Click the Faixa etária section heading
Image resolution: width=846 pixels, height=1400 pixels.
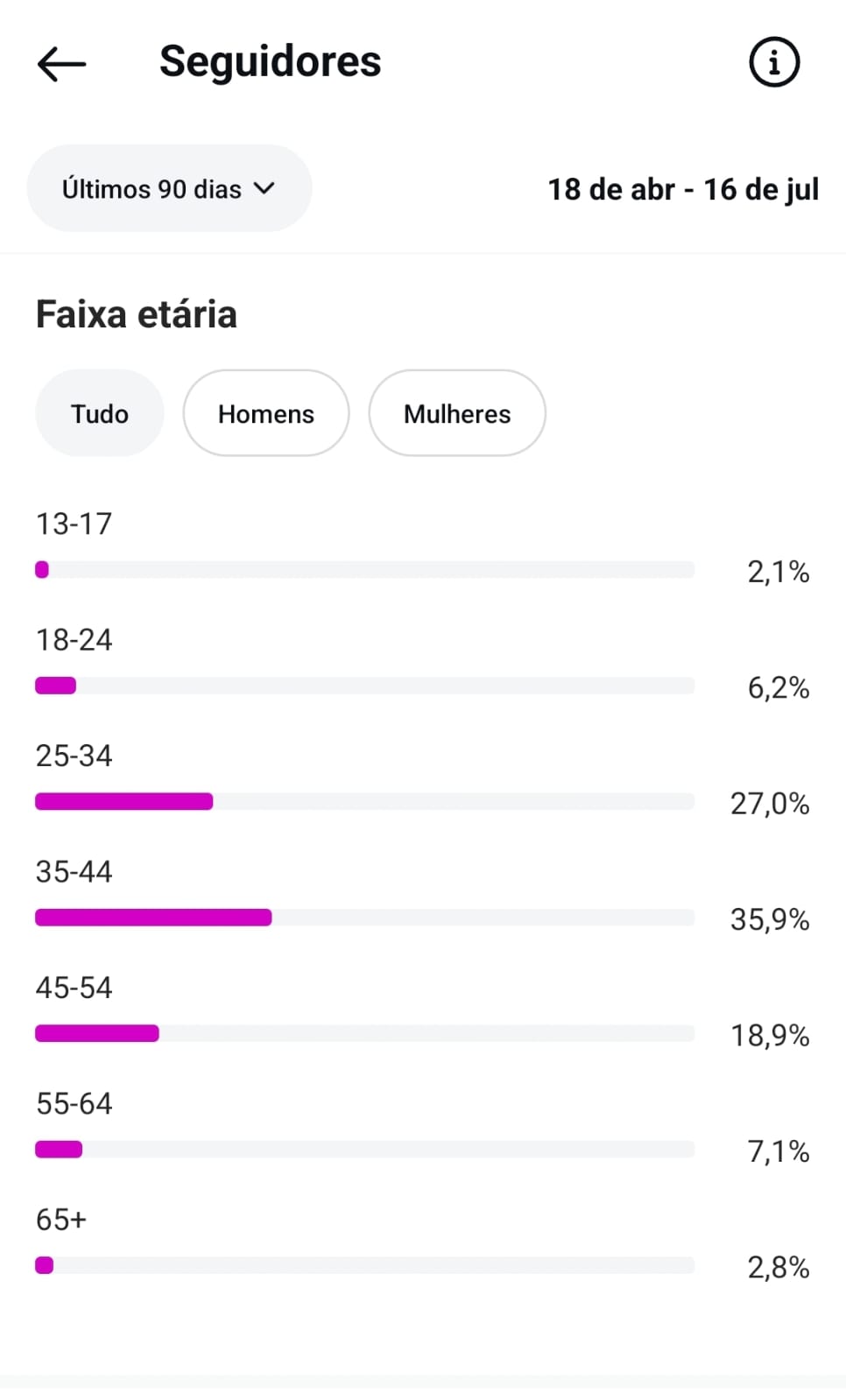137,314
